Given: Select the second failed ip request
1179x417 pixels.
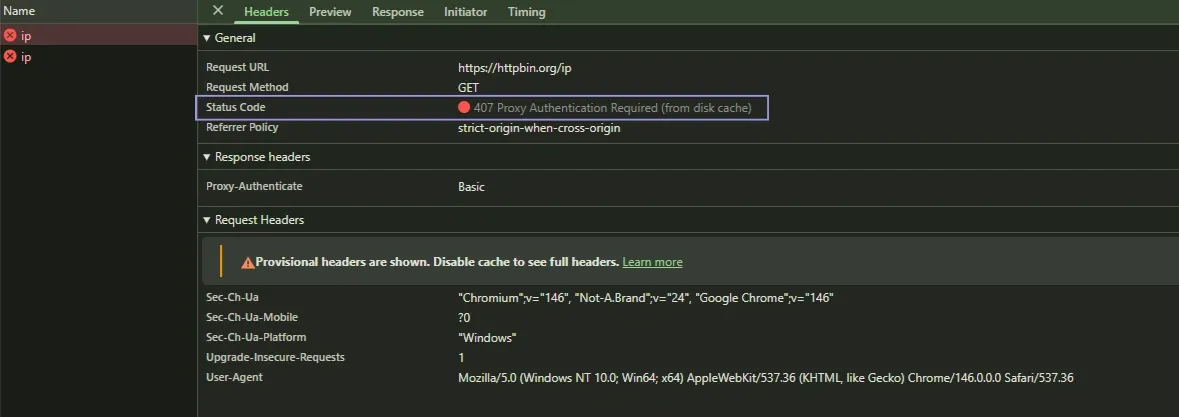Looking at the screenshot, I should (99, 56).
